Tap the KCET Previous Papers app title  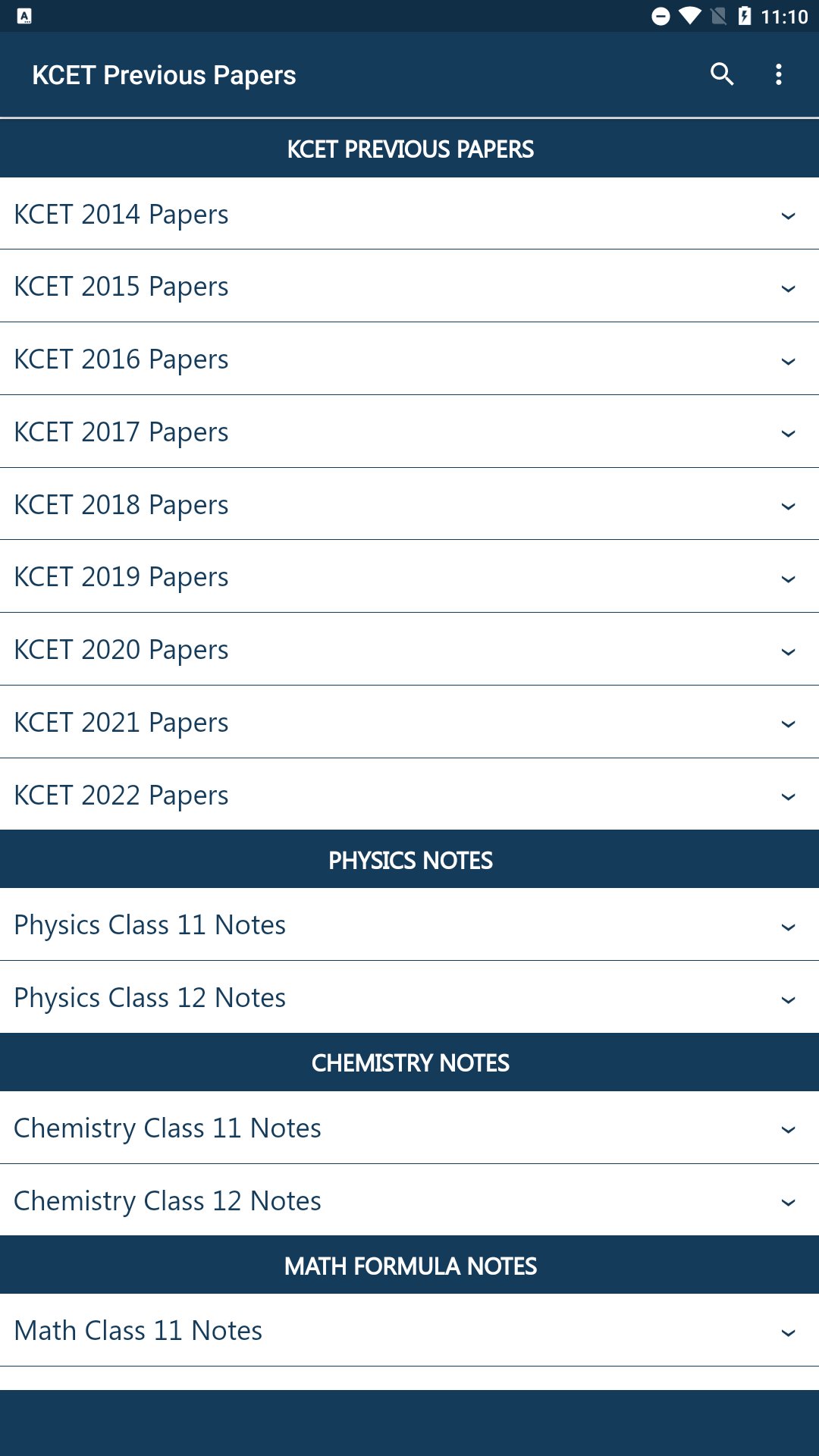(x=164, y=75)
